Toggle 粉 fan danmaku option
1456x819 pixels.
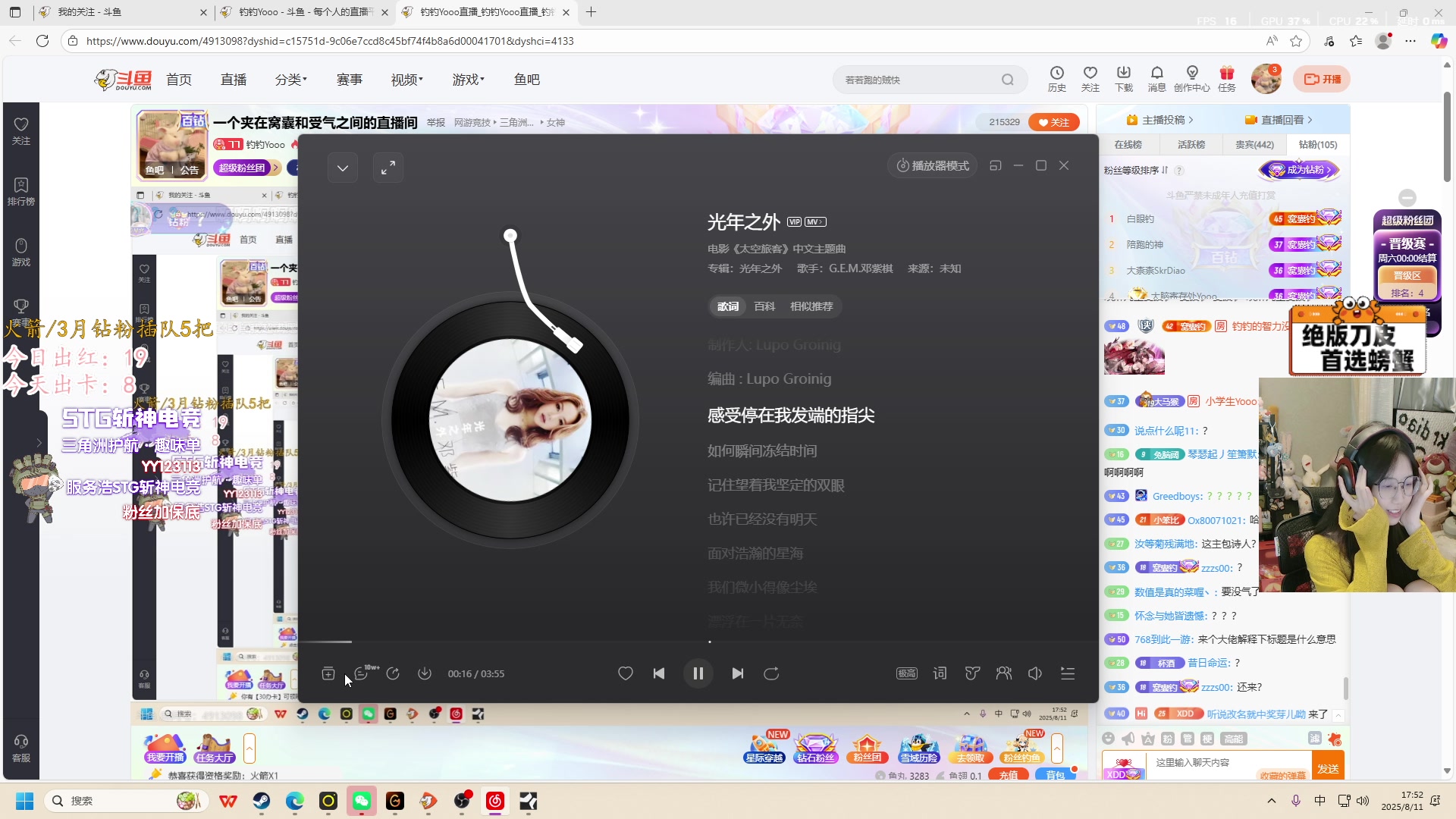pyautogui.click(x=1168, y=739)
